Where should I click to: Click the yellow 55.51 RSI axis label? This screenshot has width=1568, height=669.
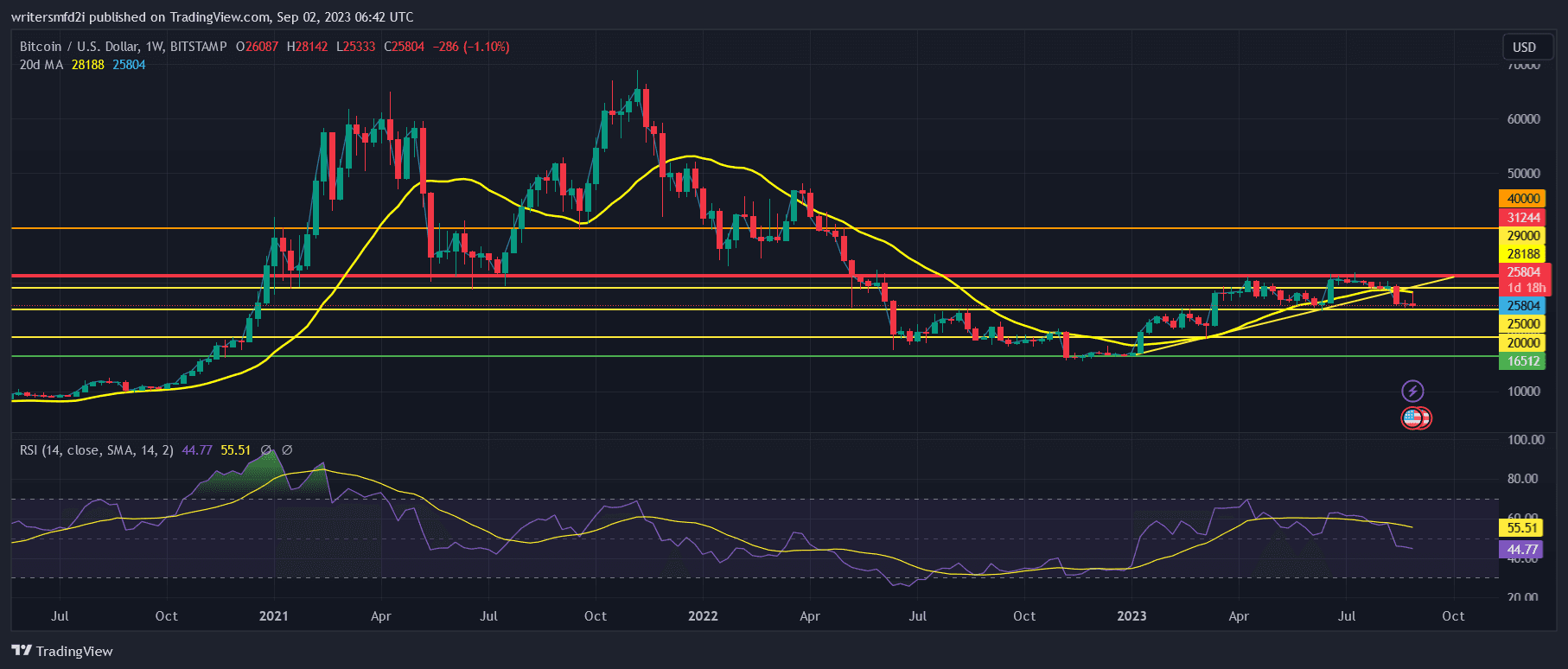(x=1521, y=528)
